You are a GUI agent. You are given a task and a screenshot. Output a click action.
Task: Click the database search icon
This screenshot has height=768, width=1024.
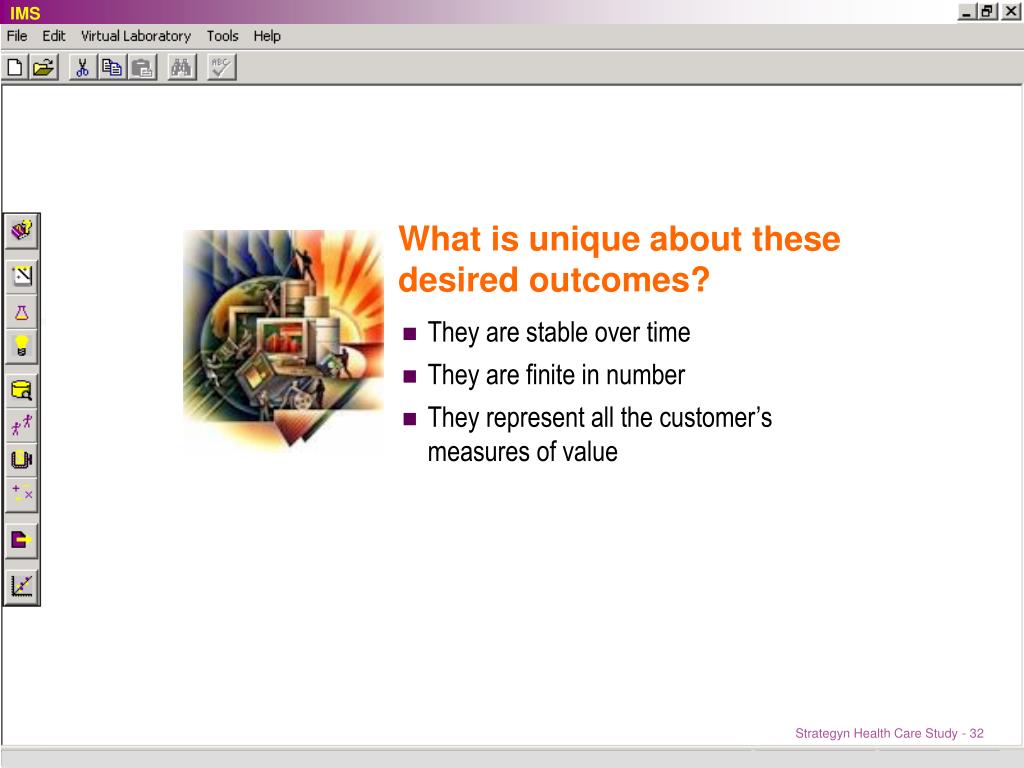[22, 391]
